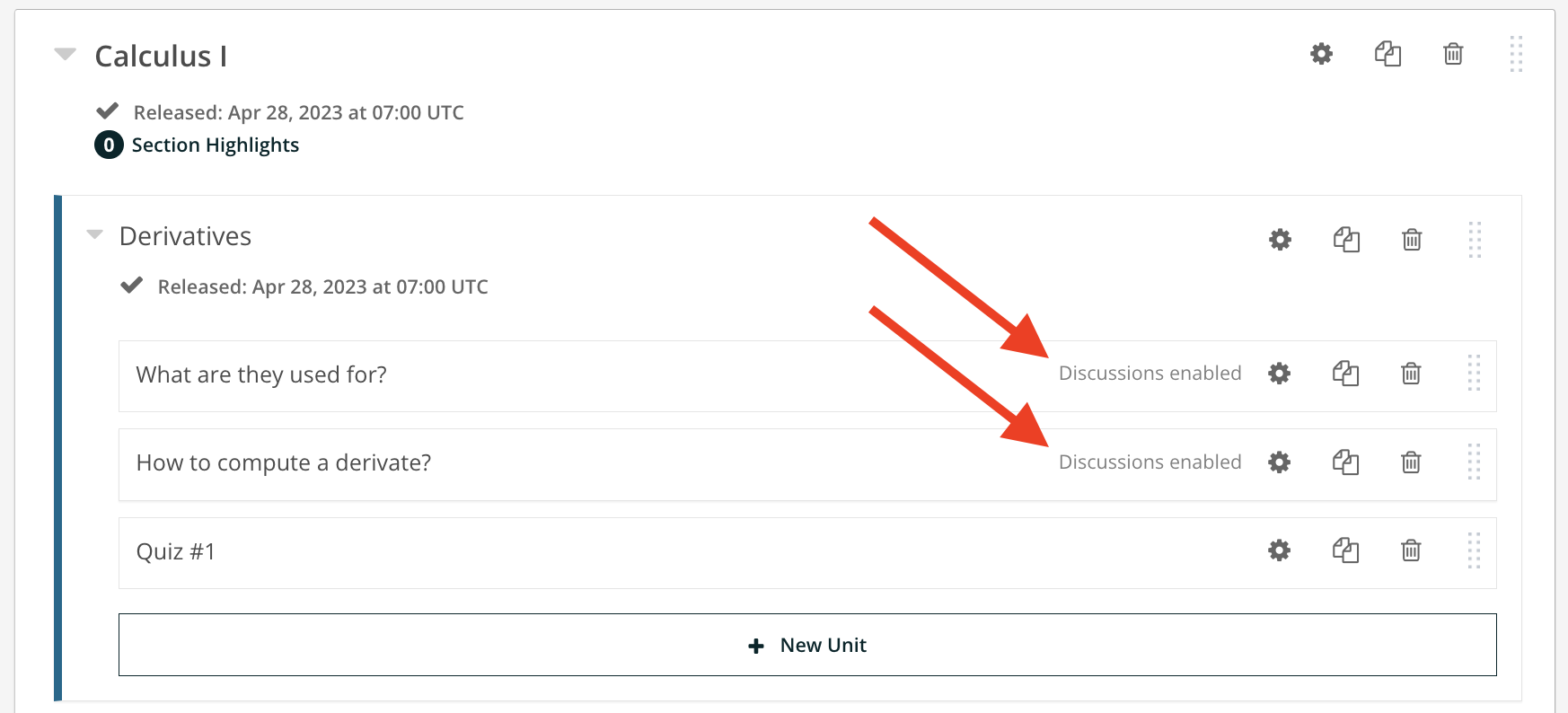Configure the 'What are they used for?' unit
The height and width of the screenshot is (713, 1568).
[x=1279, y=374]
